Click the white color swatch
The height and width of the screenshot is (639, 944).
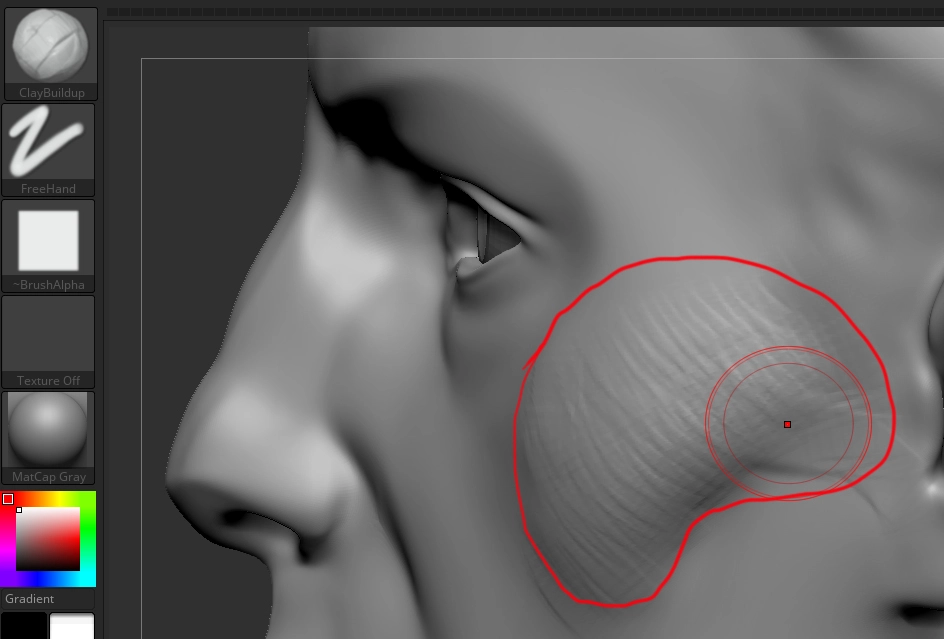pyautogui.click(x=70, y=630)
